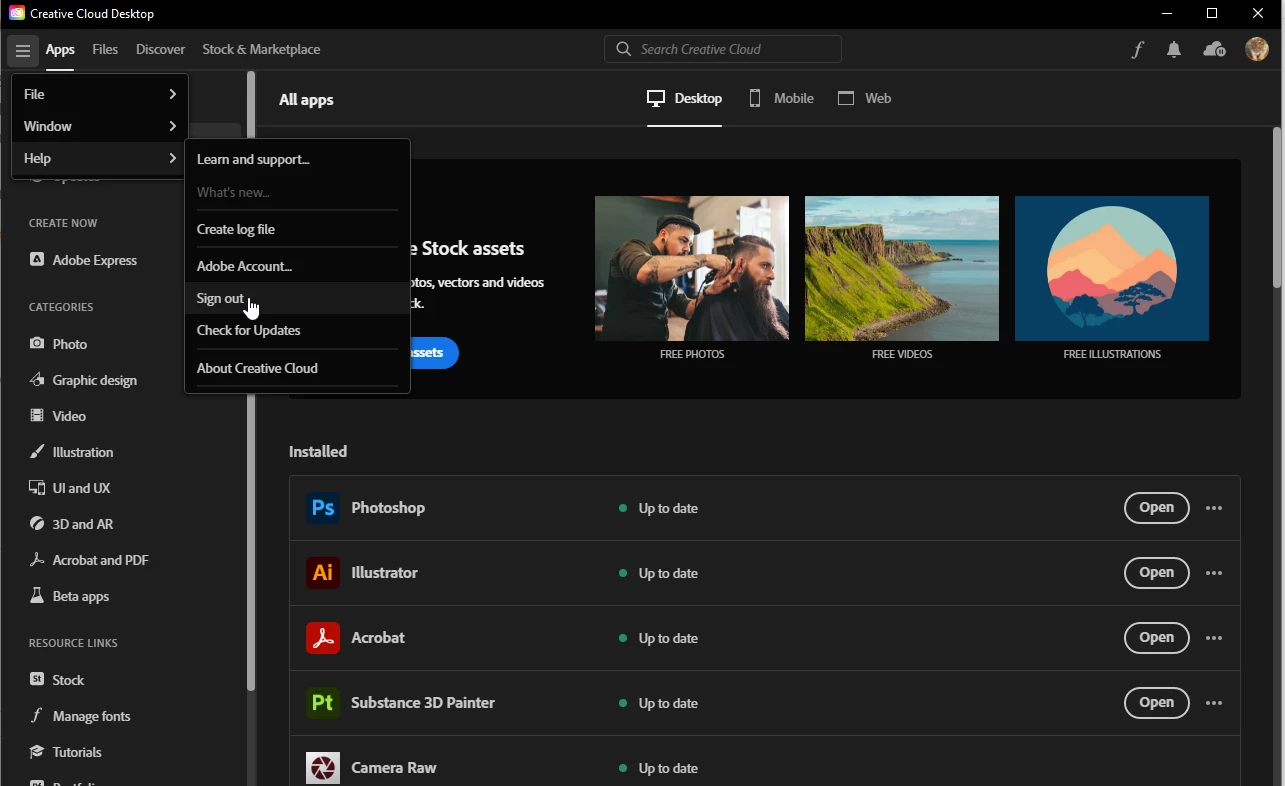
Task: Click the Free Illustrations mountain thumbnail
Action: pyautogui.click(x=1112, y=268)
